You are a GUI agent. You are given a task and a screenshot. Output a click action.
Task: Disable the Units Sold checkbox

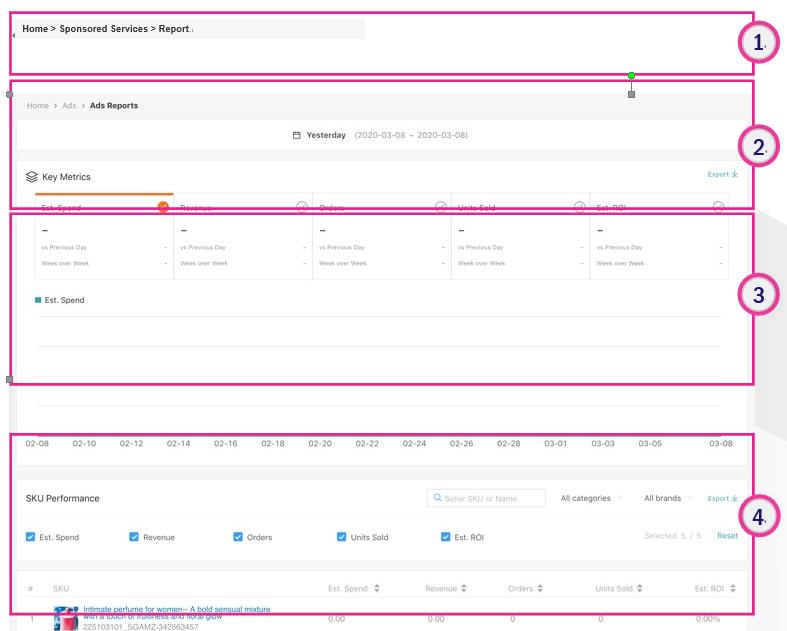(x=342, y=537)
